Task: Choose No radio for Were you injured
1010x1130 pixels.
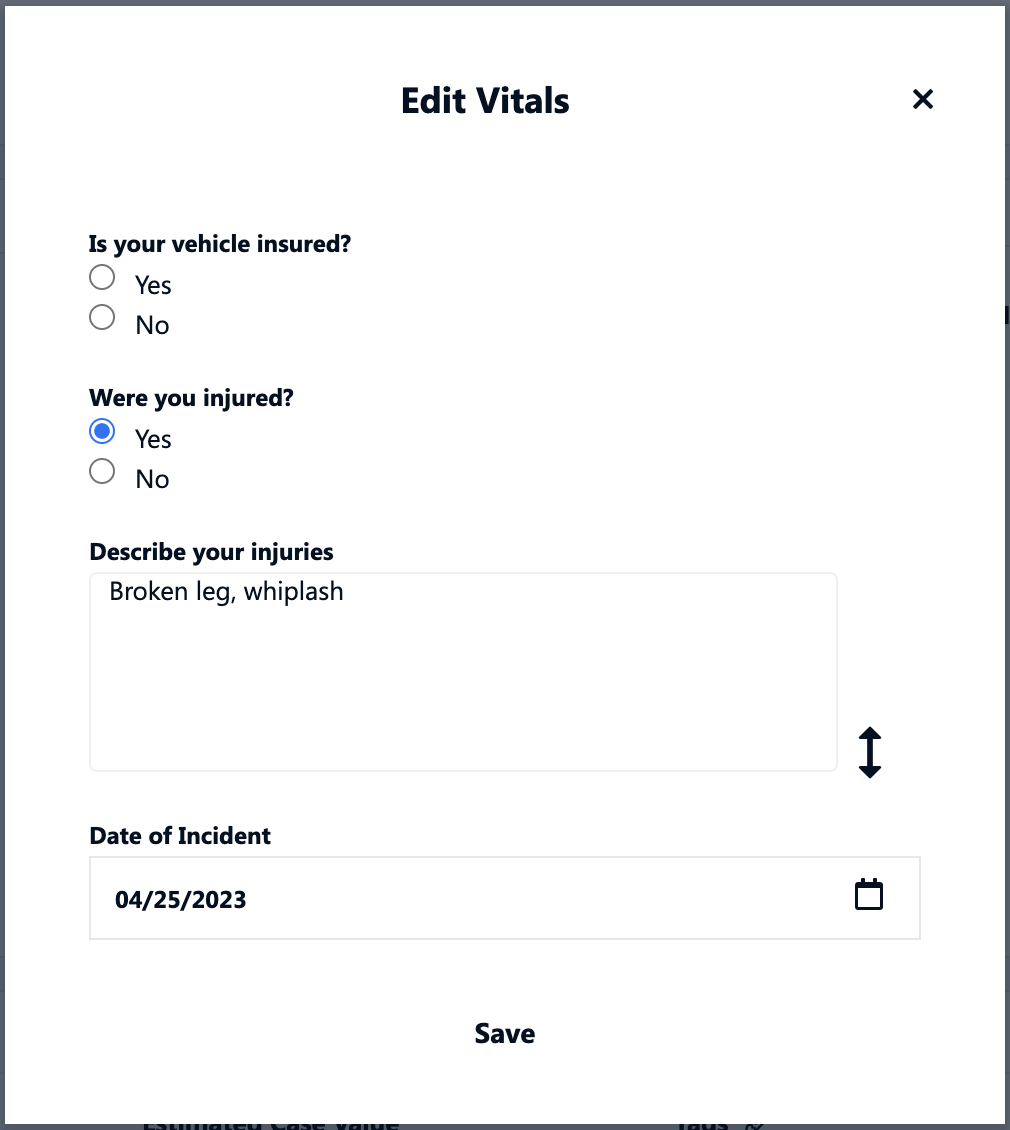Action: (x=102, y=471)
